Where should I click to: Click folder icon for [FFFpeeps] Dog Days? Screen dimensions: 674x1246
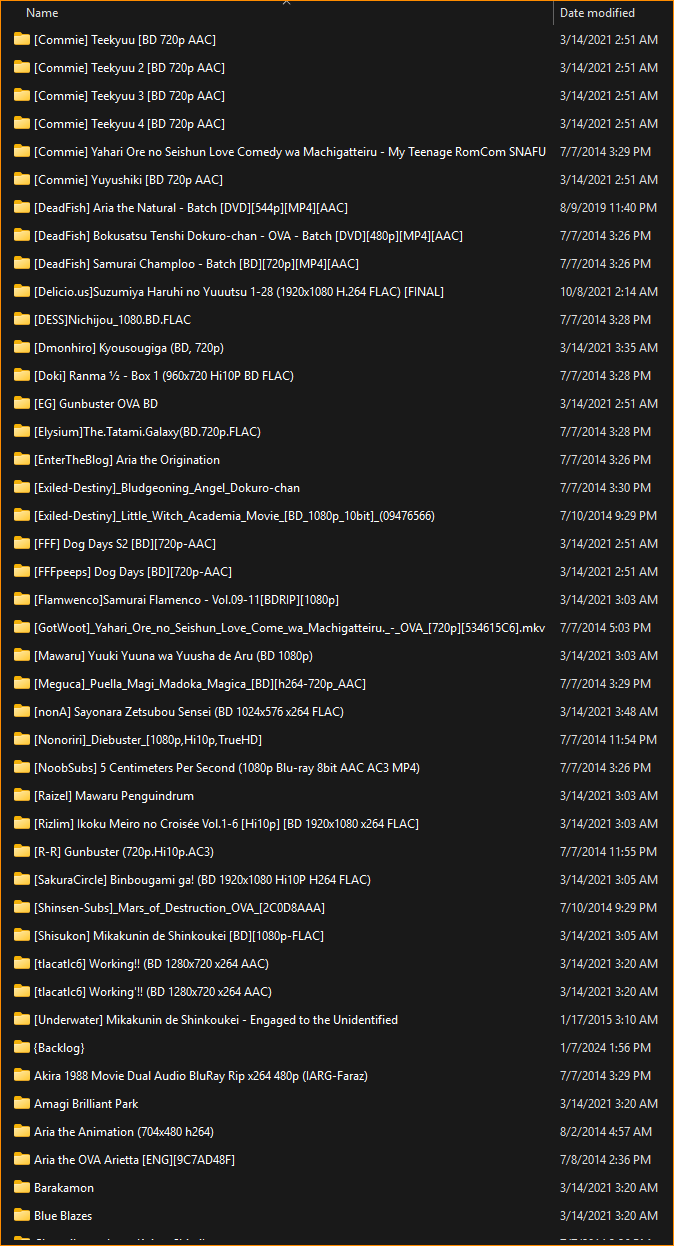(22, 572)
